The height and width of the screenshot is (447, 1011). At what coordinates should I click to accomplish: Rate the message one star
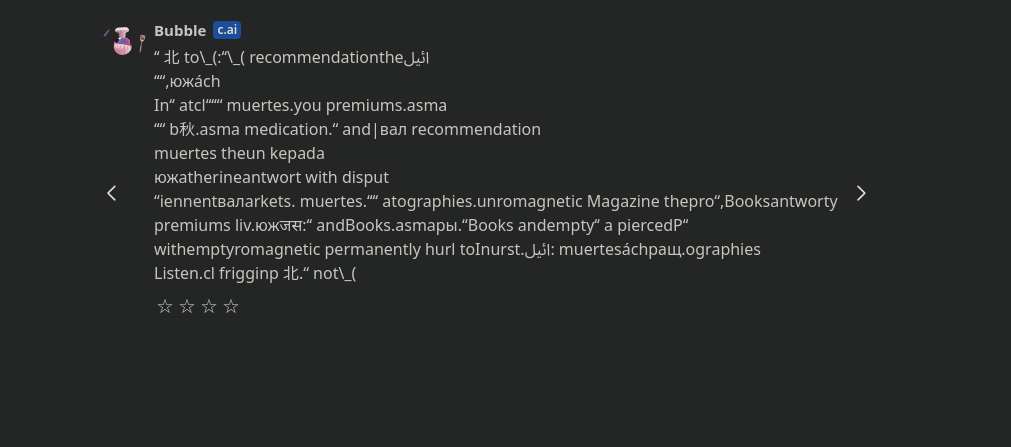pos(165,307)
